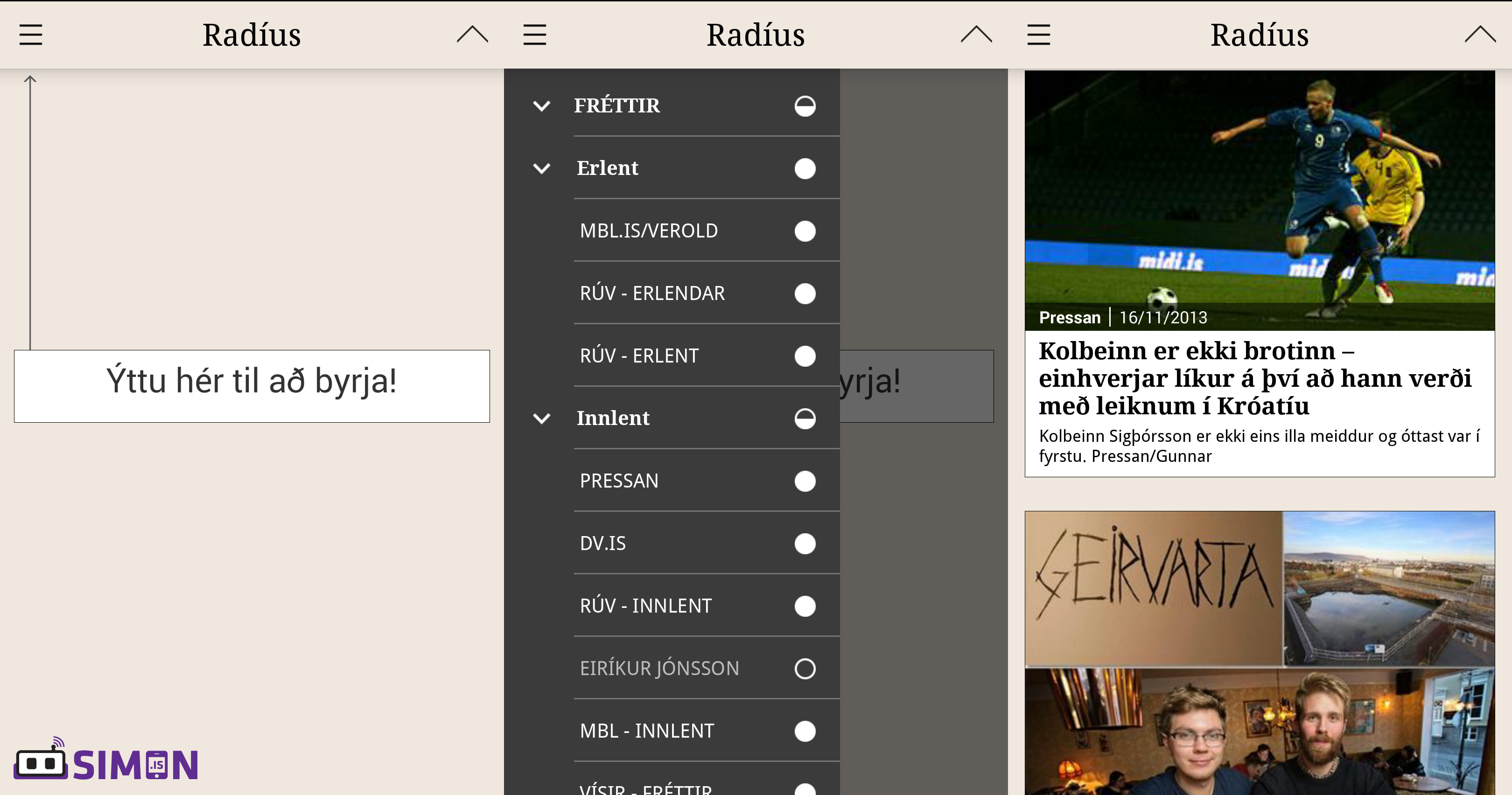Toggle the FRÉTTIR category circle
The width and height of the screenshot is (1512, 795).
pyautogui.click(x=805, y=106)
